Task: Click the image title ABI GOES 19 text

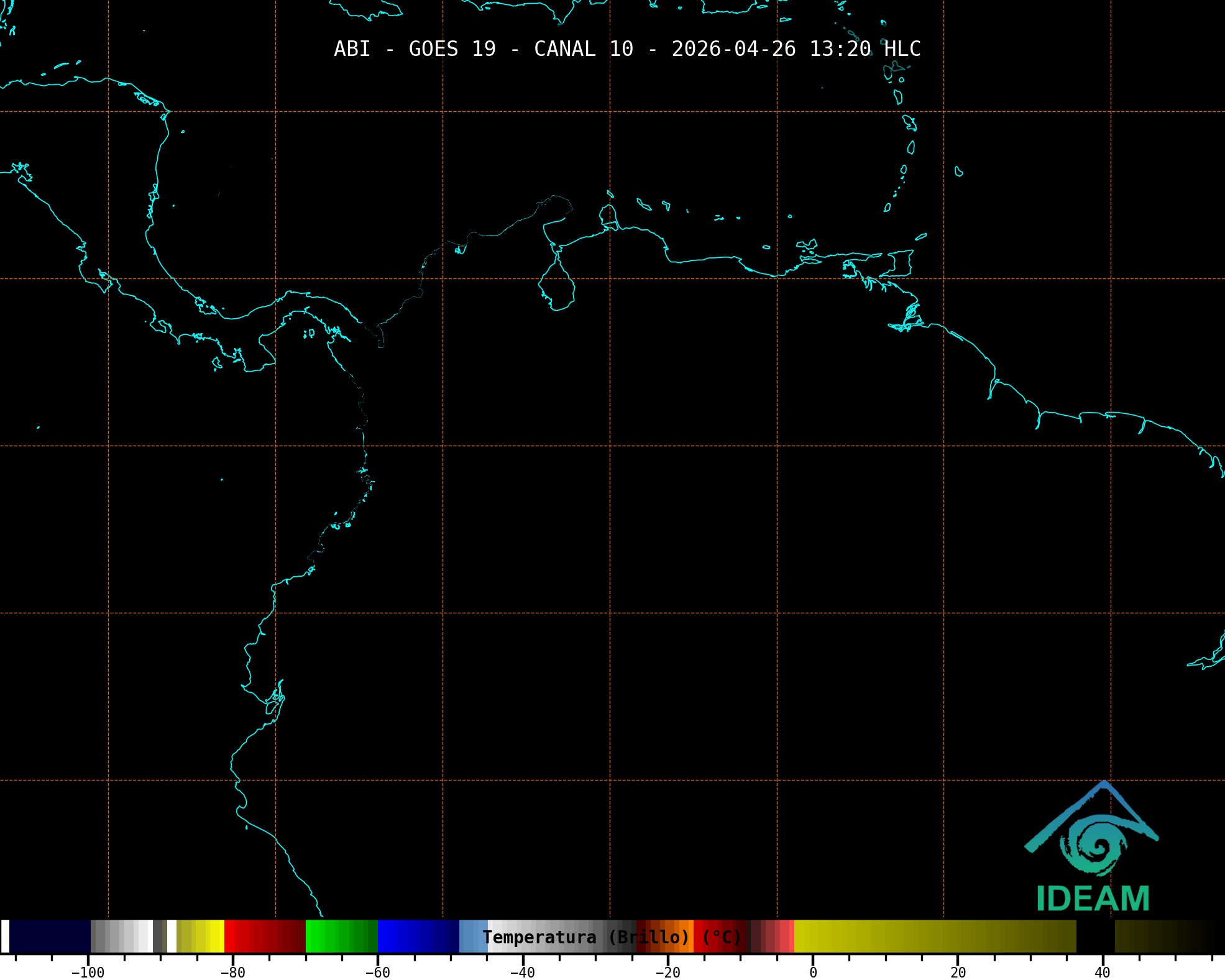Action: (415, 49)
